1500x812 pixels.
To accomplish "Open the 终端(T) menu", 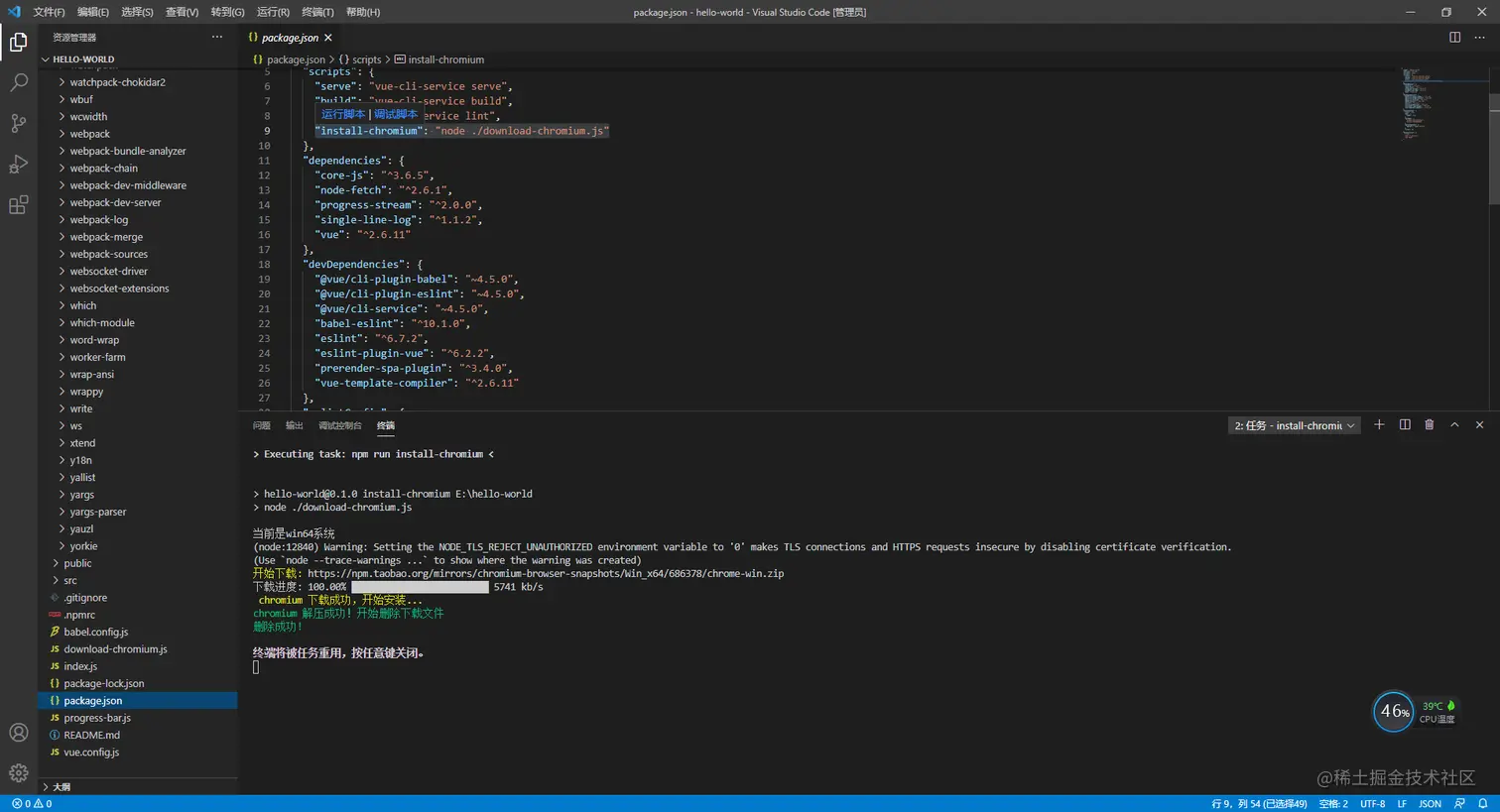I will tap(317, 12).
